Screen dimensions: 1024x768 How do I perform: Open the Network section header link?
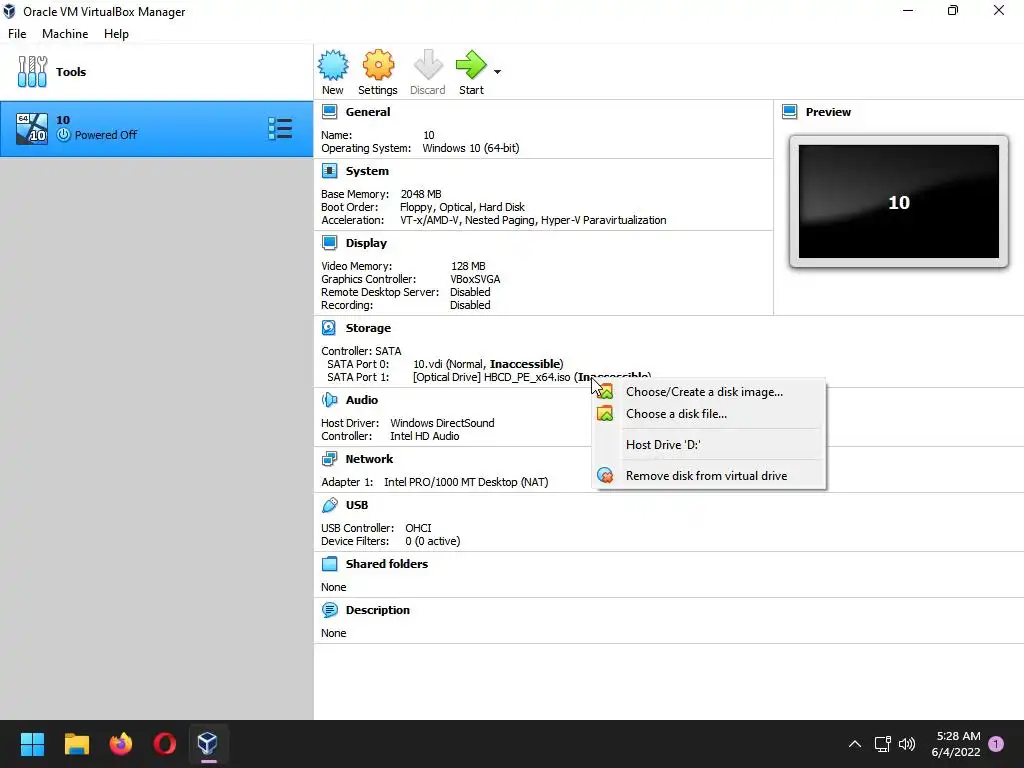[370, 459]
